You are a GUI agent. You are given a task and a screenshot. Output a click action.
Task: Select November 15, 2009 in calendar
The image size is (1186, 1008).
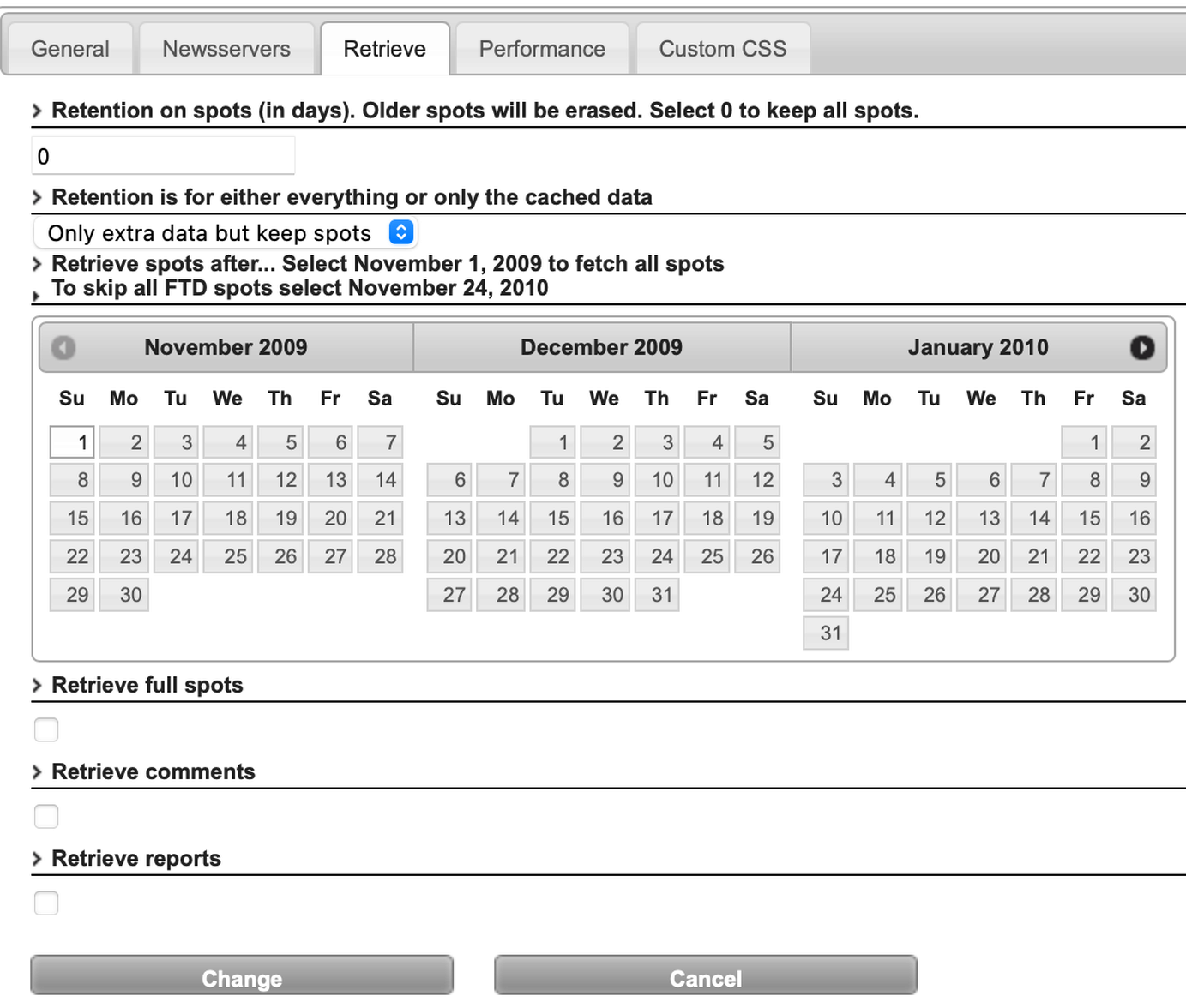[72, 518]
